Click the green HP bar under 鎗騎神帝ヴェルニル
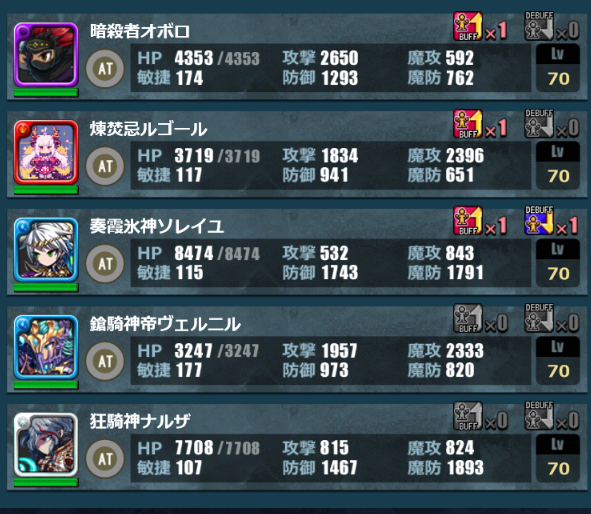This screenshot has height=514, width=591. coord(46,385)
